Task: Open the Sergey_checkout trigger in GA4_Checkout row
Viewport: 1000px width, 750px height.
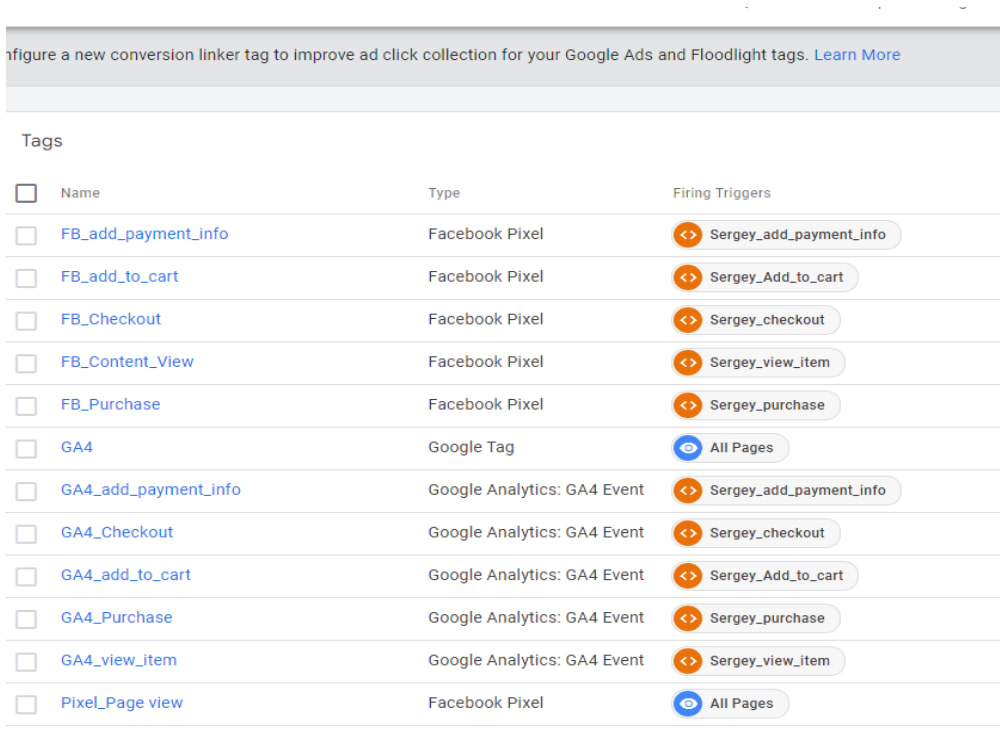Action: click(x=767, y=533)
